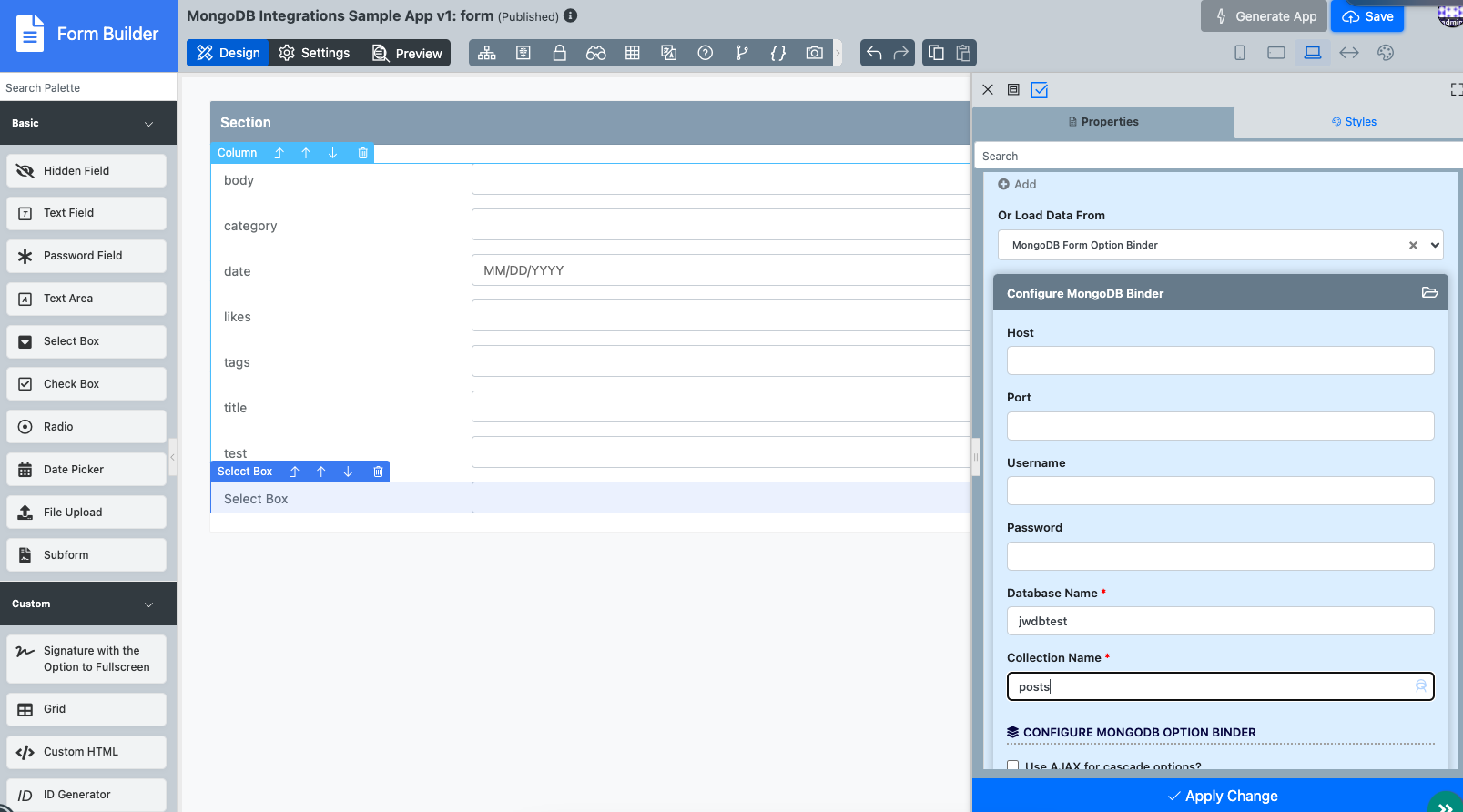Image resolution: width=1463 pixels, height=812 pixels.
Task: Click the blue checkmark apply icon
Action: tap(1040, 89)
